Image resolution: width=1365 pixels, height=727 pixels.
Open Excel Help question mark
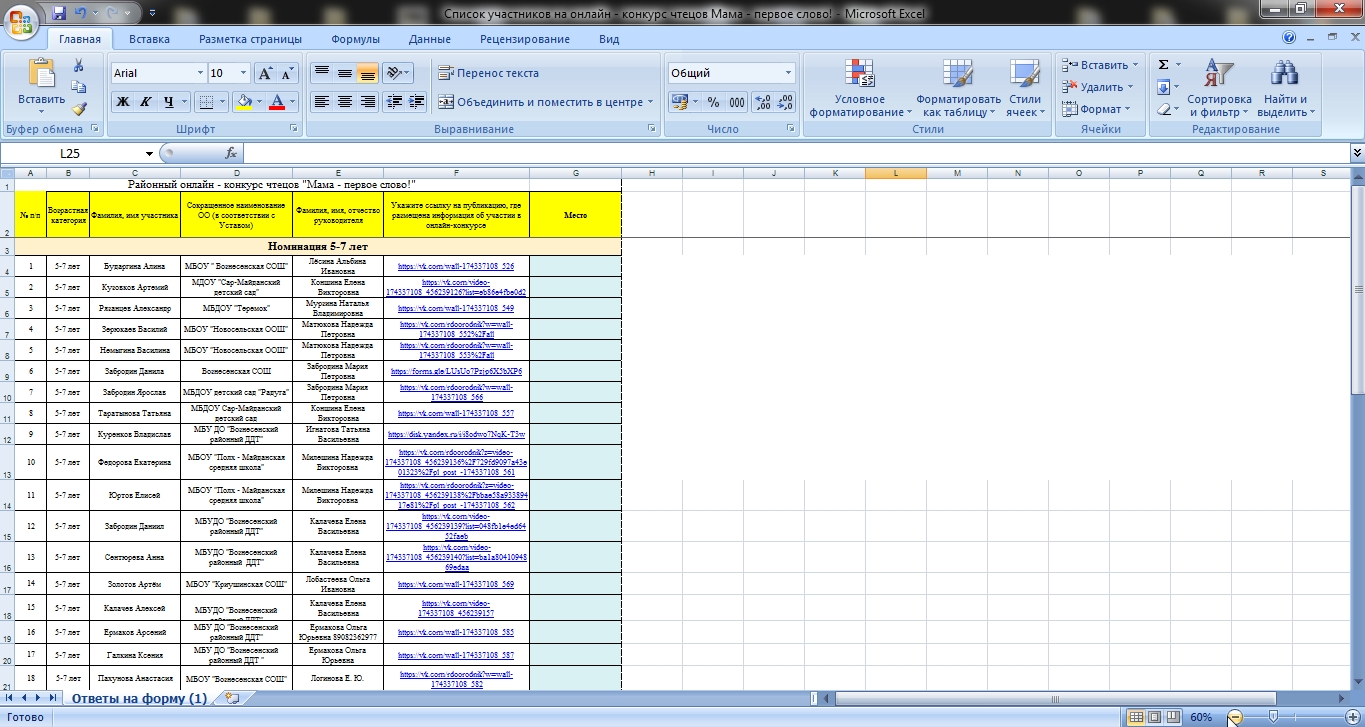(x=1289, y=38)
